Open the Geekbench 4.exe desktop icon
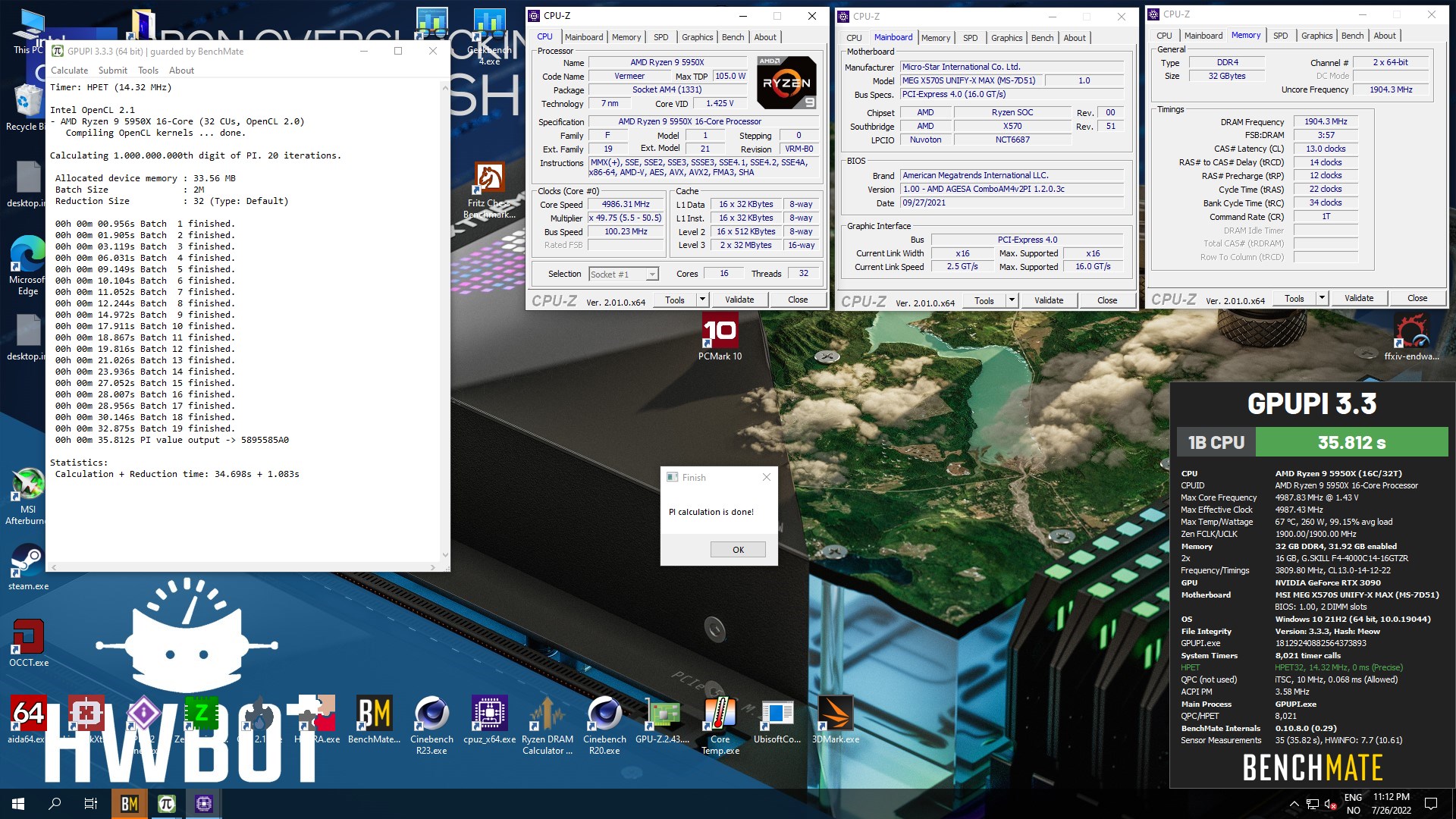1456x819 pixels. (489, 36)
